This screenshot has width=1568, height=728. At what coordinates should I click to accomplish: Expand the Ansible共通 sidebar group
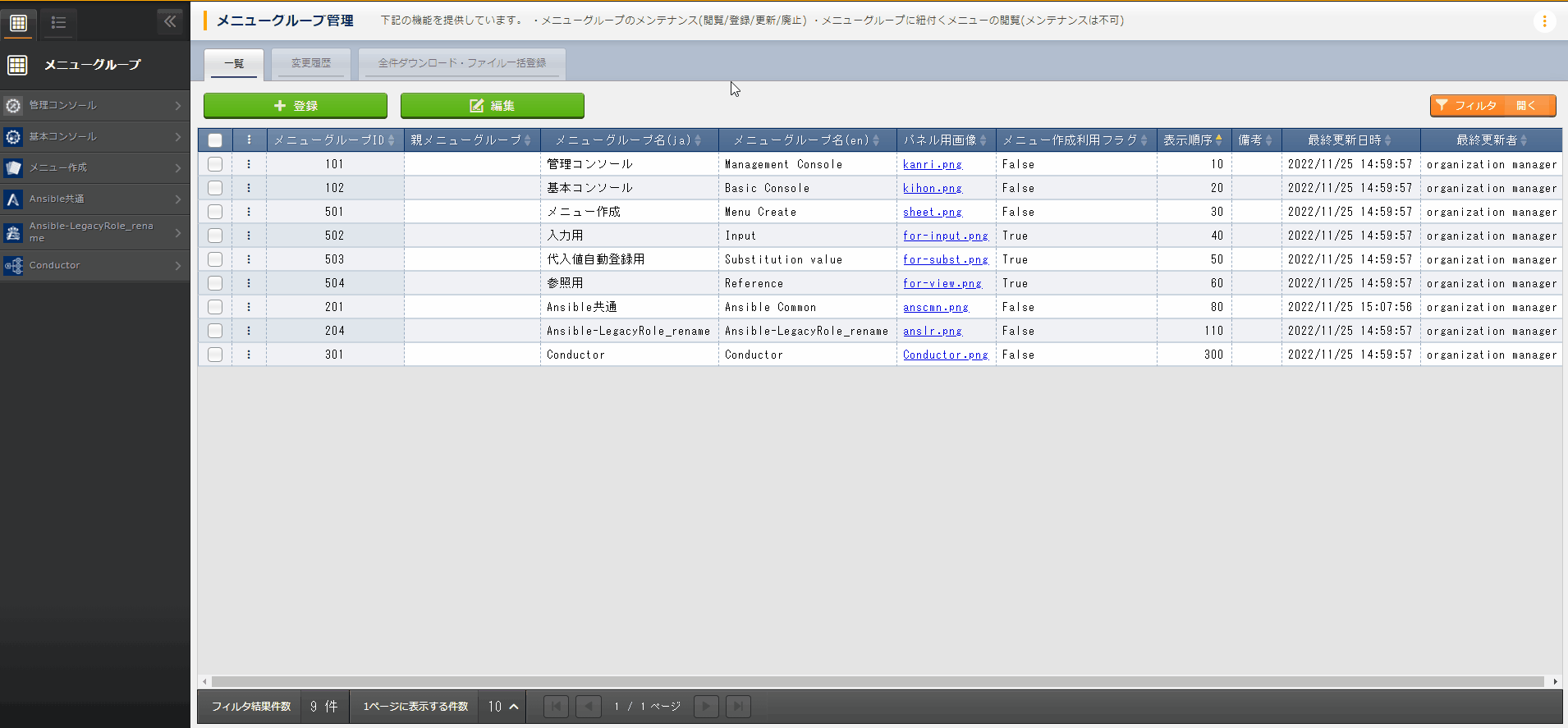(94, 199)
